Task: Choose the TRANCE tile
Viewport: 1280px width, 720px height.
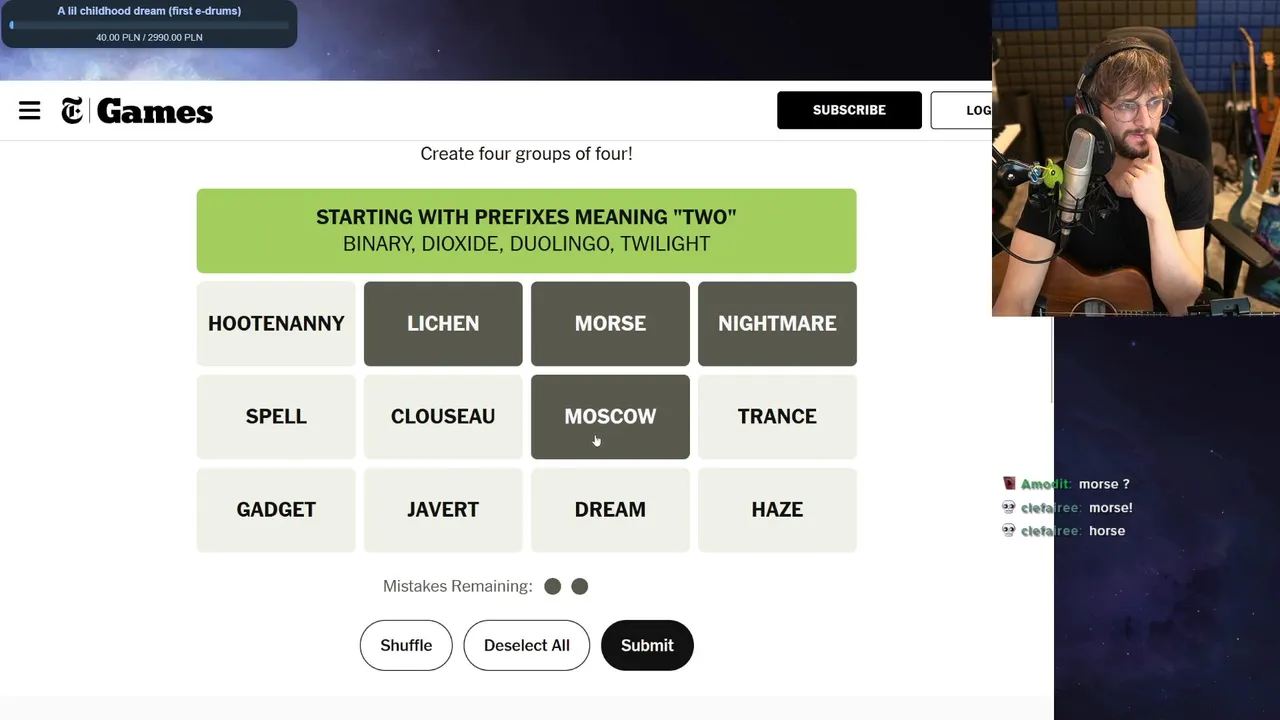Action: pos(777,417)
